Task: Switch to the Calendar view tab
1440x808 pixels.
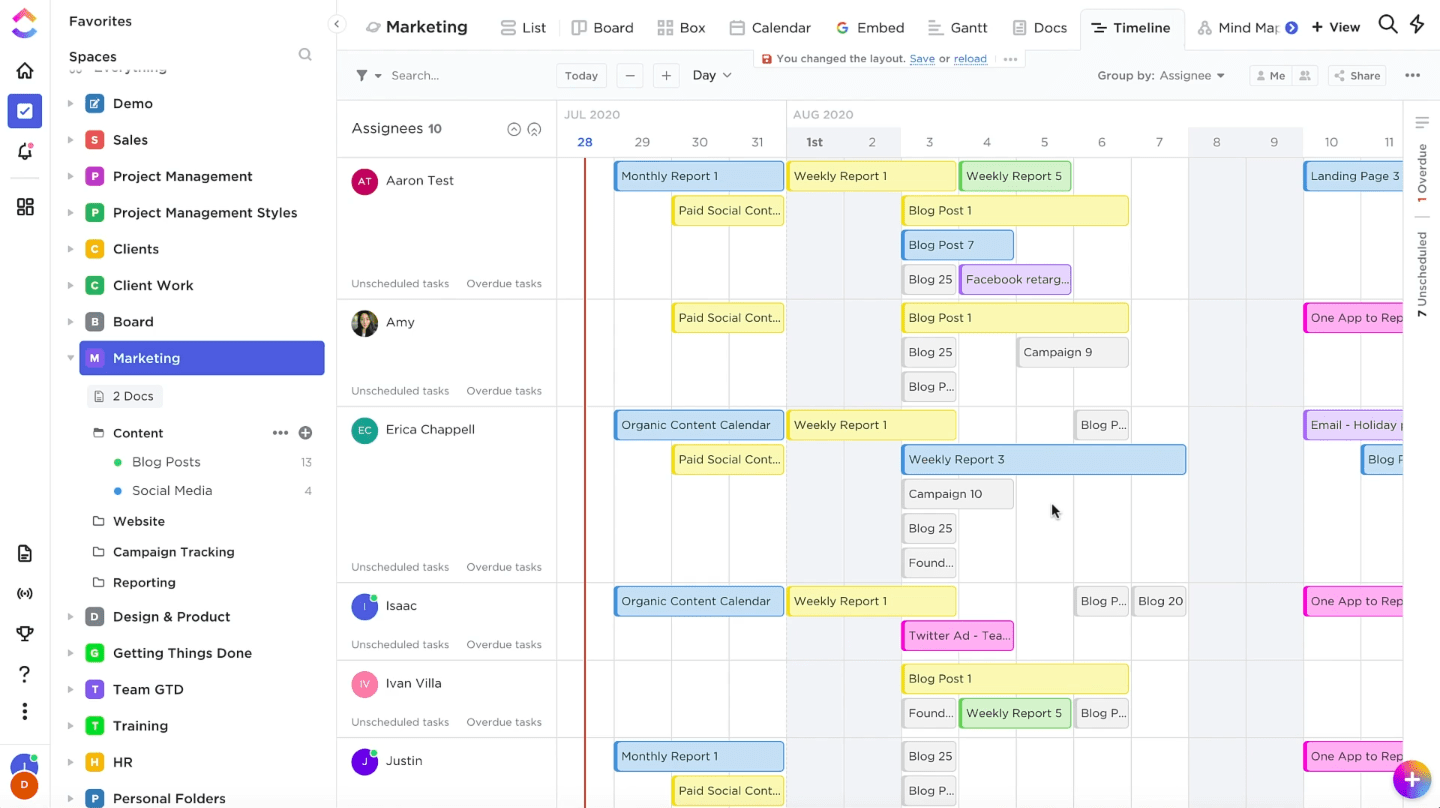Action: coord(770,28)
